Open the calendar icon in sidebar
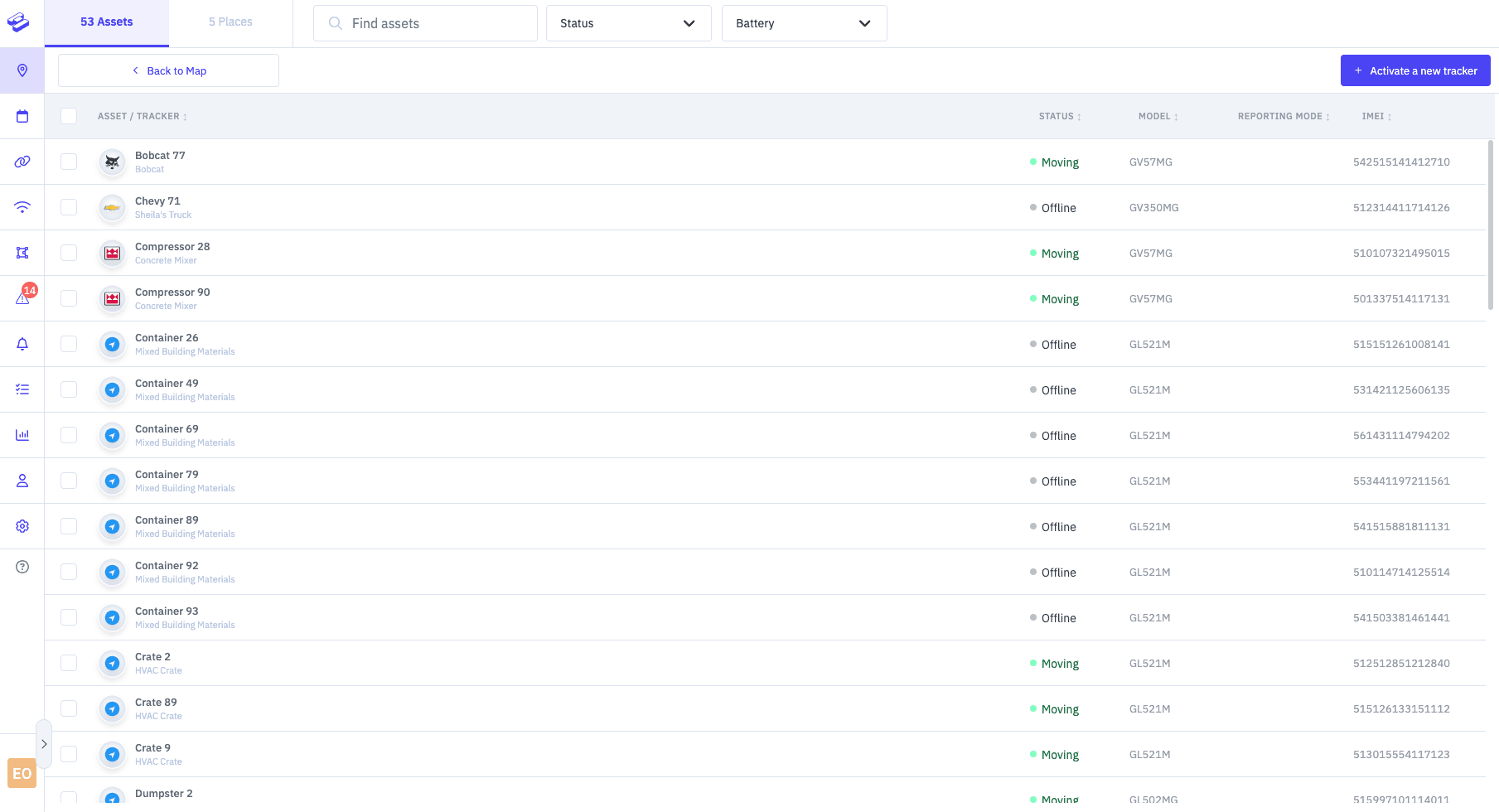The image size is (1499, 812). (x=22, y=116)
